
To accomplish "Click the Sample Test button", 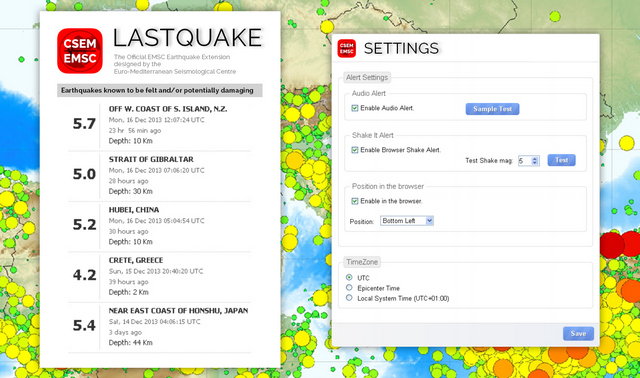I will (x=492, y=109).
